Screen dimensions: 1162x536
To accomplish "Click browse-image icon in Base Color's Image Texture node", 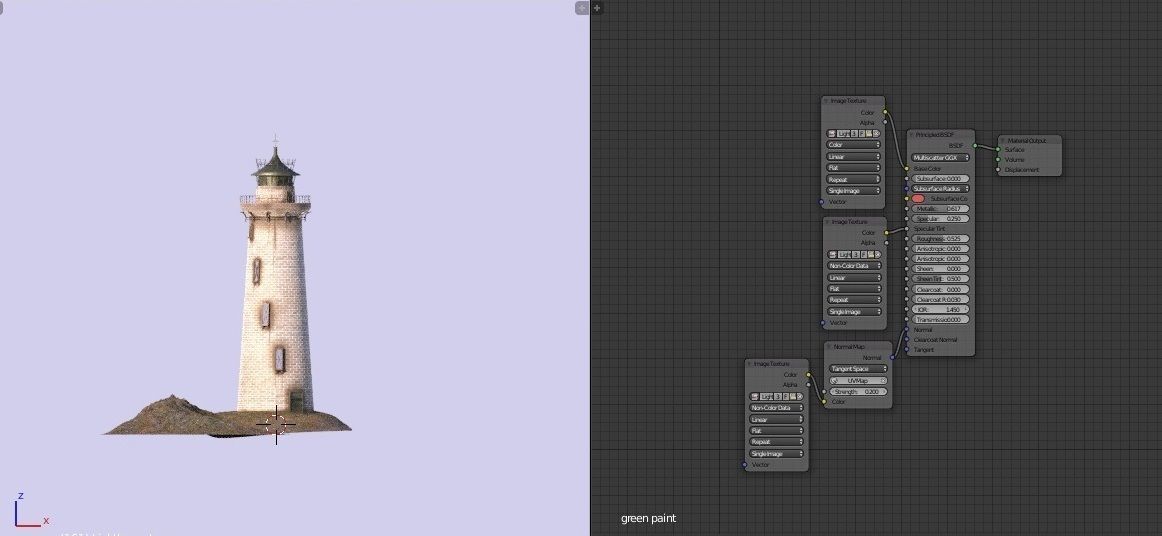I will [x=831, y=133].
